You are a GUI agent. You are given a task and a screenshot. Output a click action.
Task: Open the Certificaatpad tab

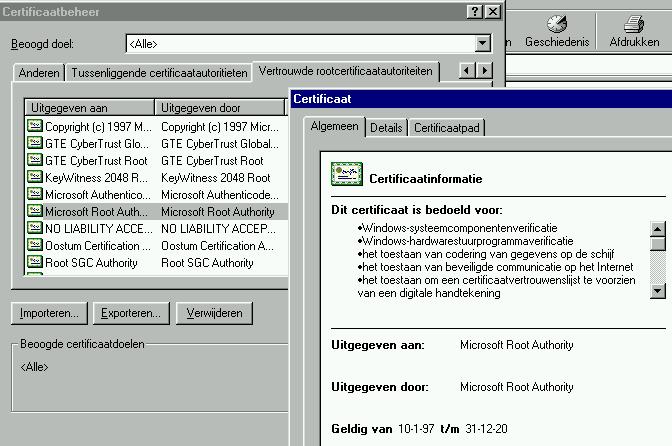[x=447, y=128]
